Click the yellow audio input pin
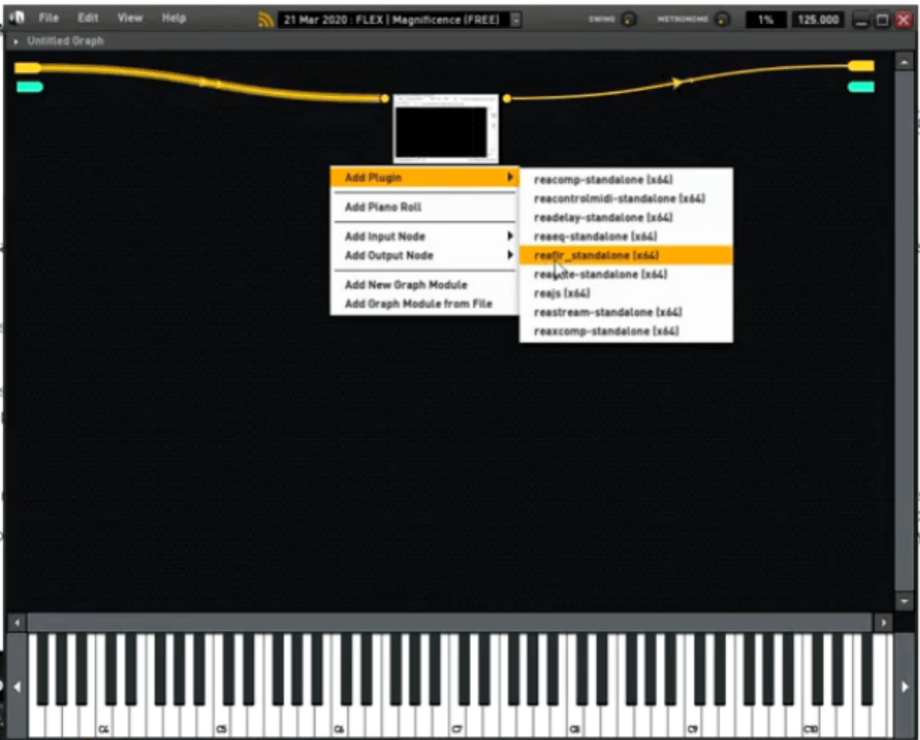This screenshot has width=920, height=740. tap(27, 67)
